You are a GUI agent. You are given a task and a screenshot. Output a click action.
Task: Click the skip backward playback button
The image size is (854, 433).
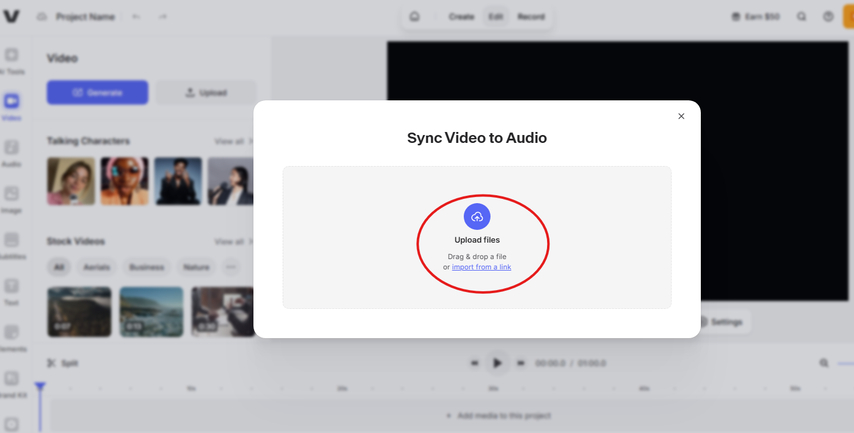(474, 363)
